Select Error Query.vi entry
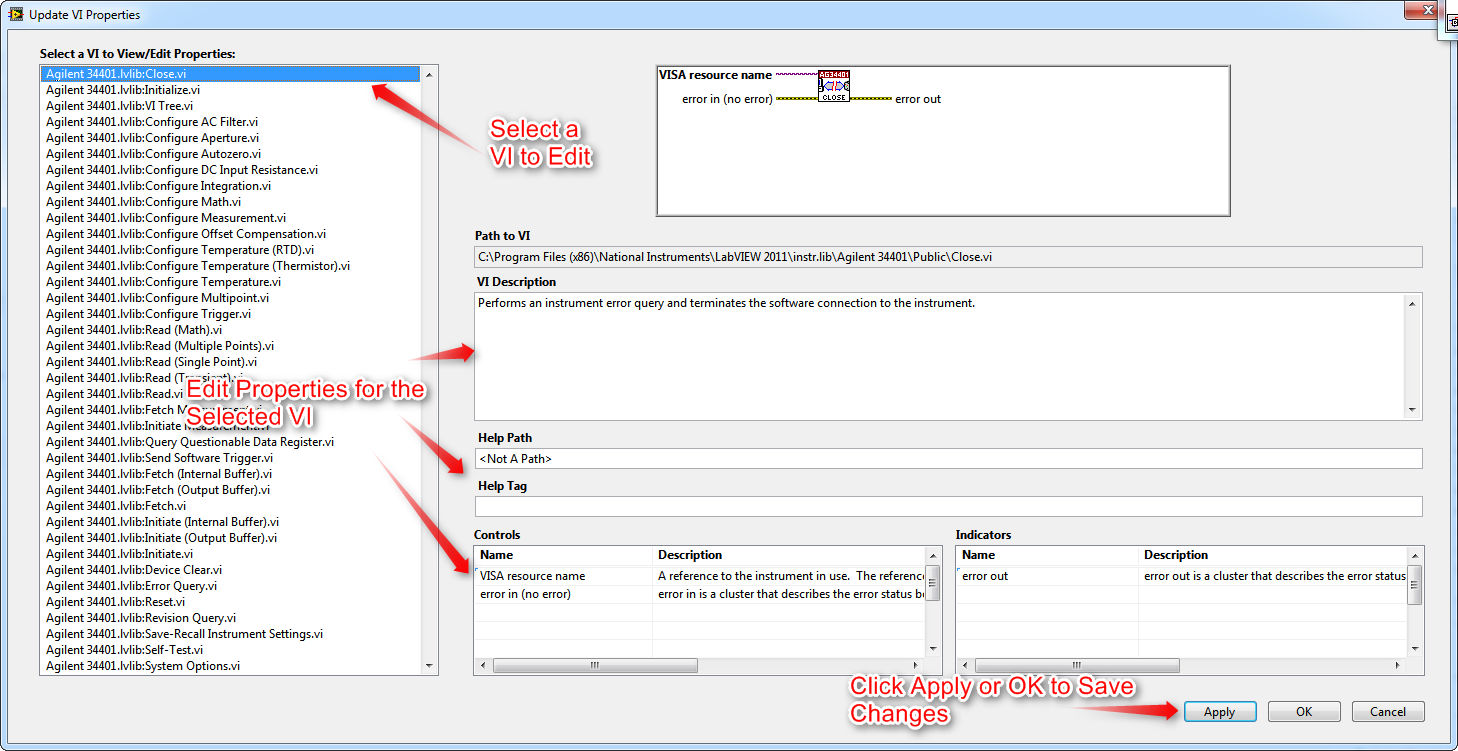This screenshot has width=1458, height=751. pyautogui.click(x=231, y=586)
